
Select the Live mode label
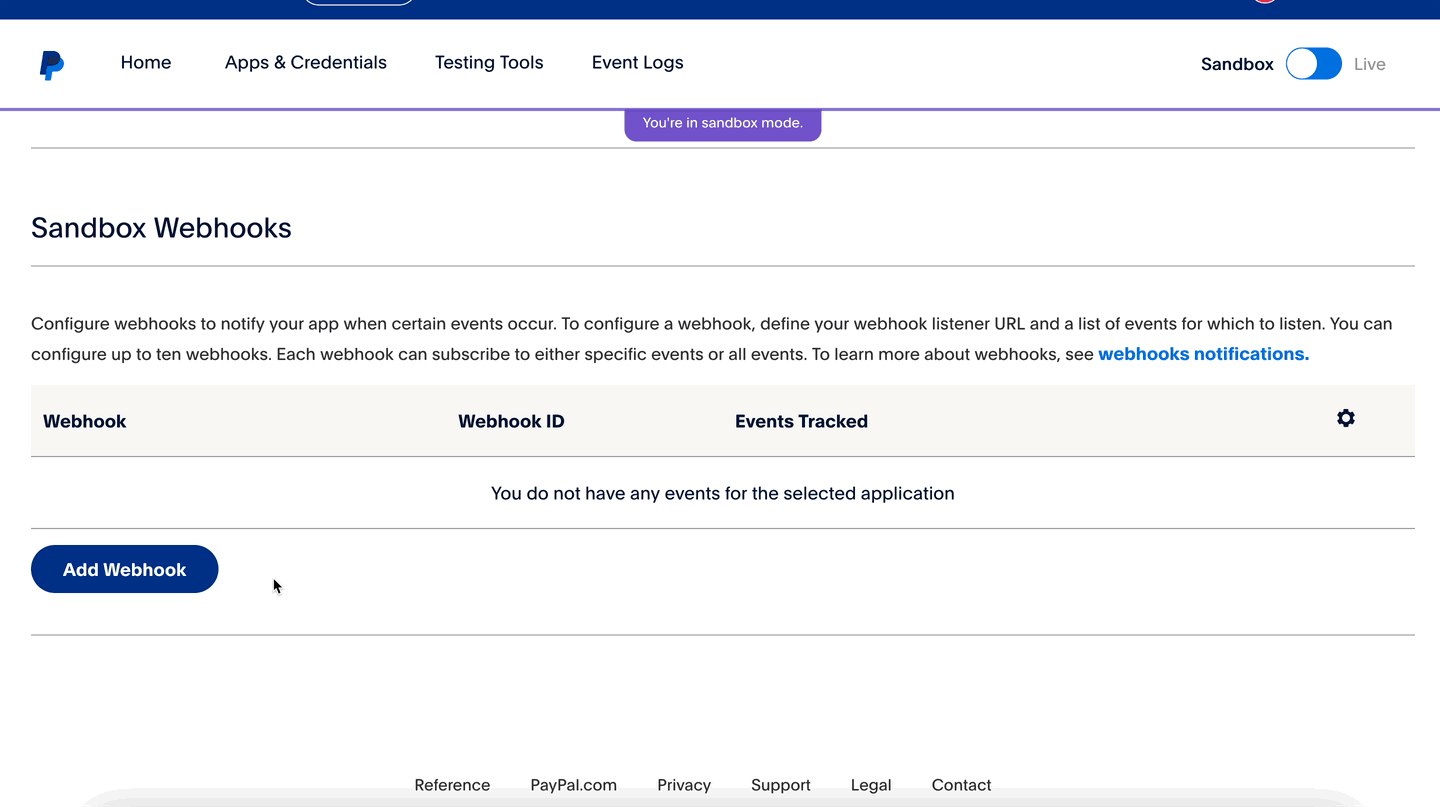click(1369, 64)
